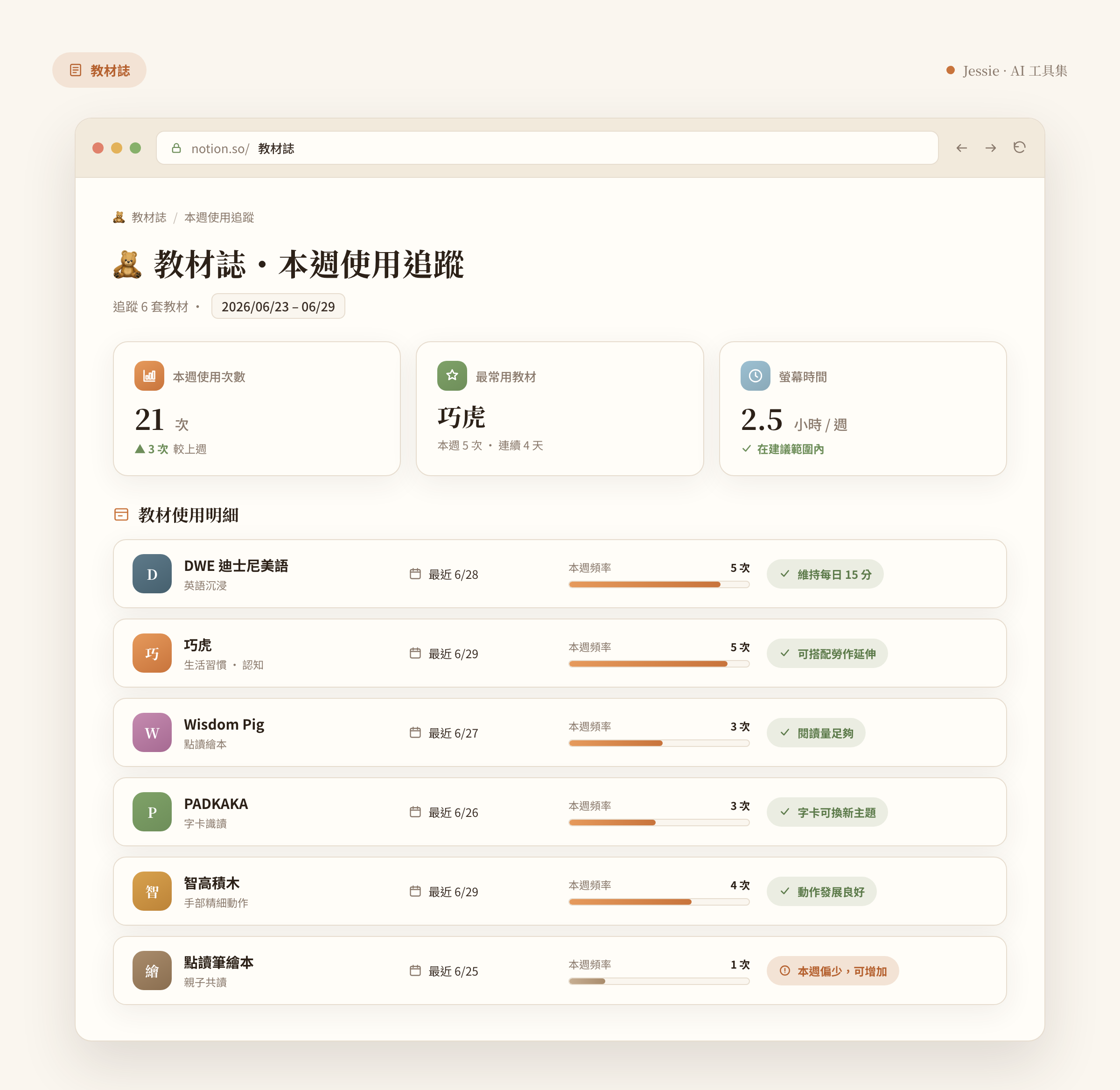Click the 在建議範圍內 status text
1120x1090 pixels.
click(791, 449)
